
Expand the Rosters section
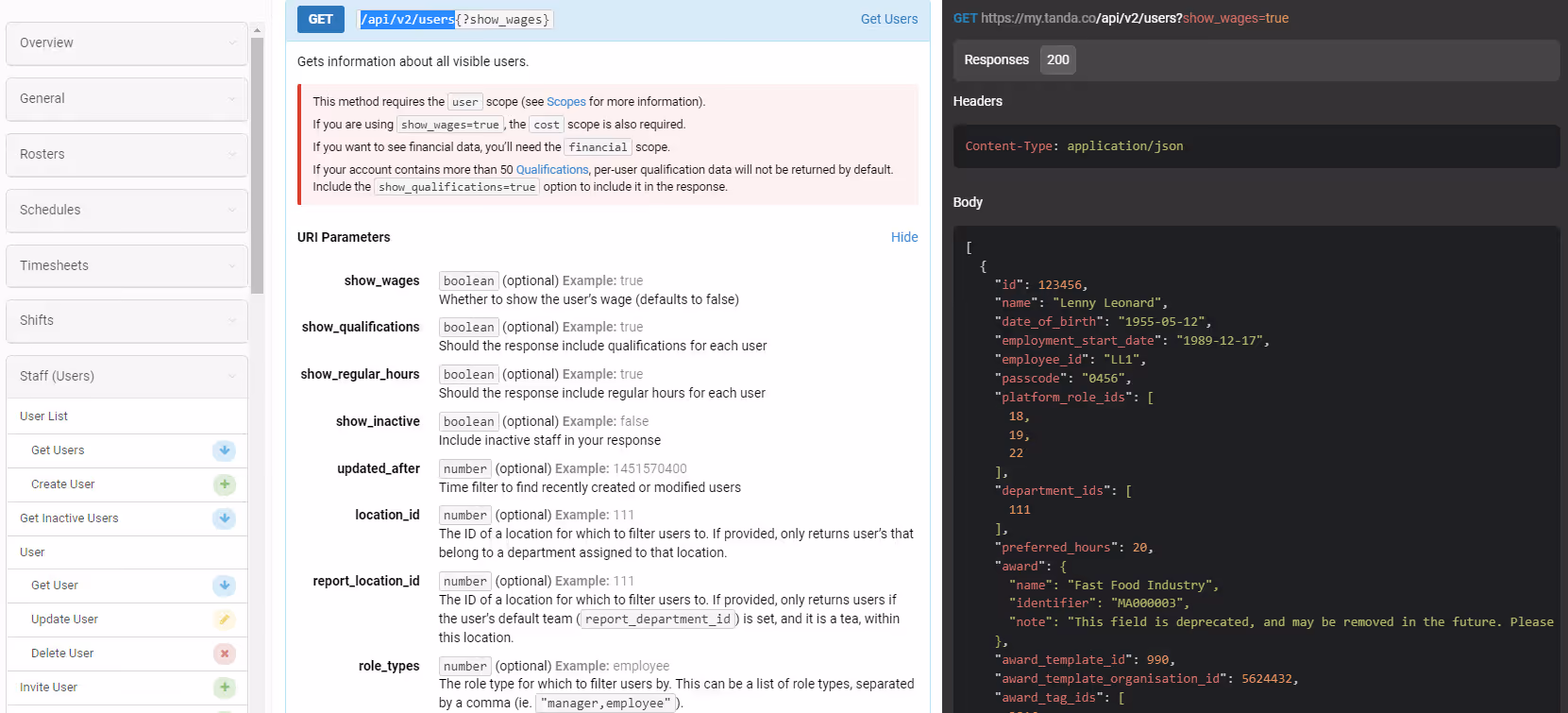126,154
